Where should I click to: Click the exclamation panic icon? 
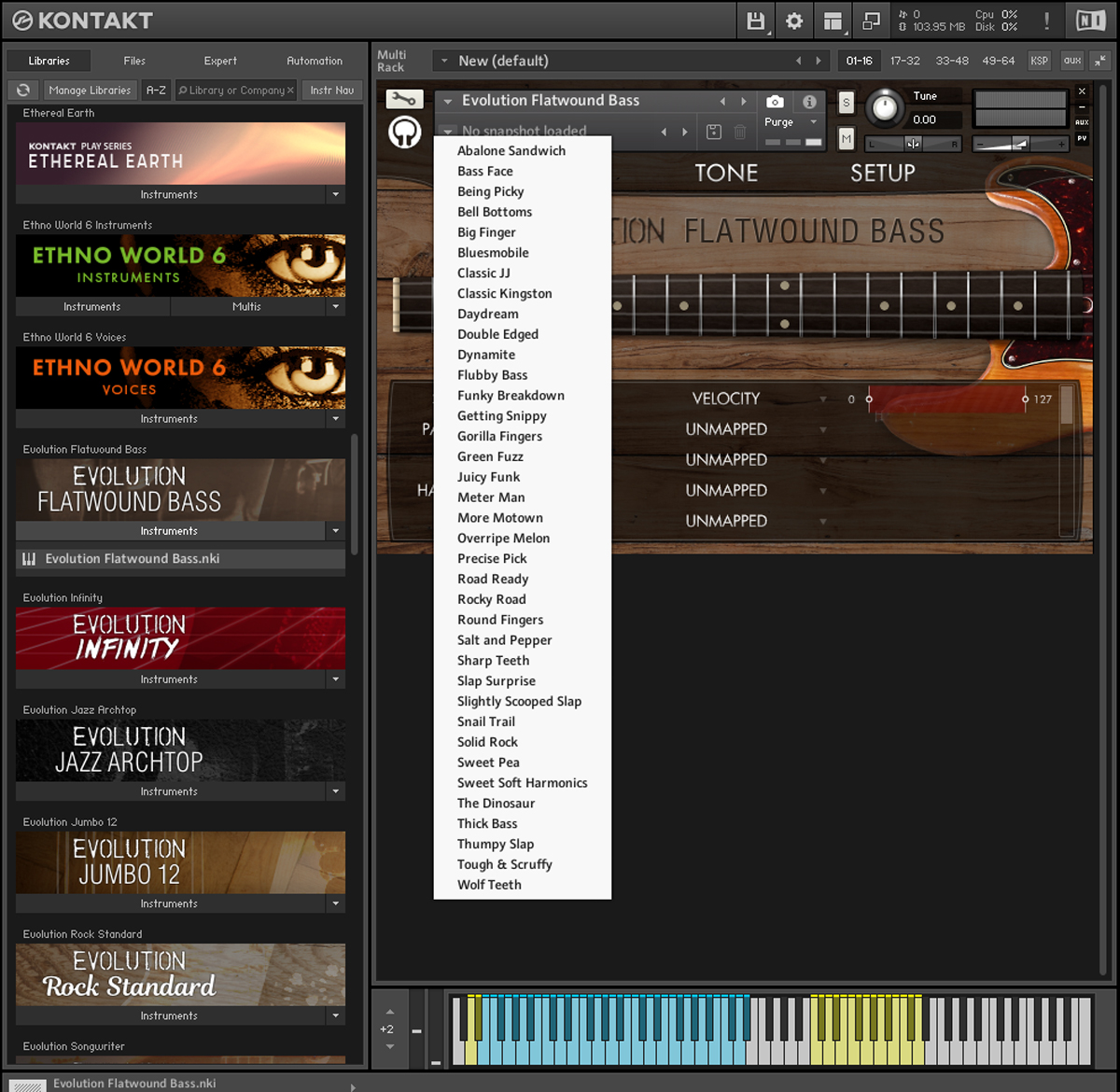1047,21
